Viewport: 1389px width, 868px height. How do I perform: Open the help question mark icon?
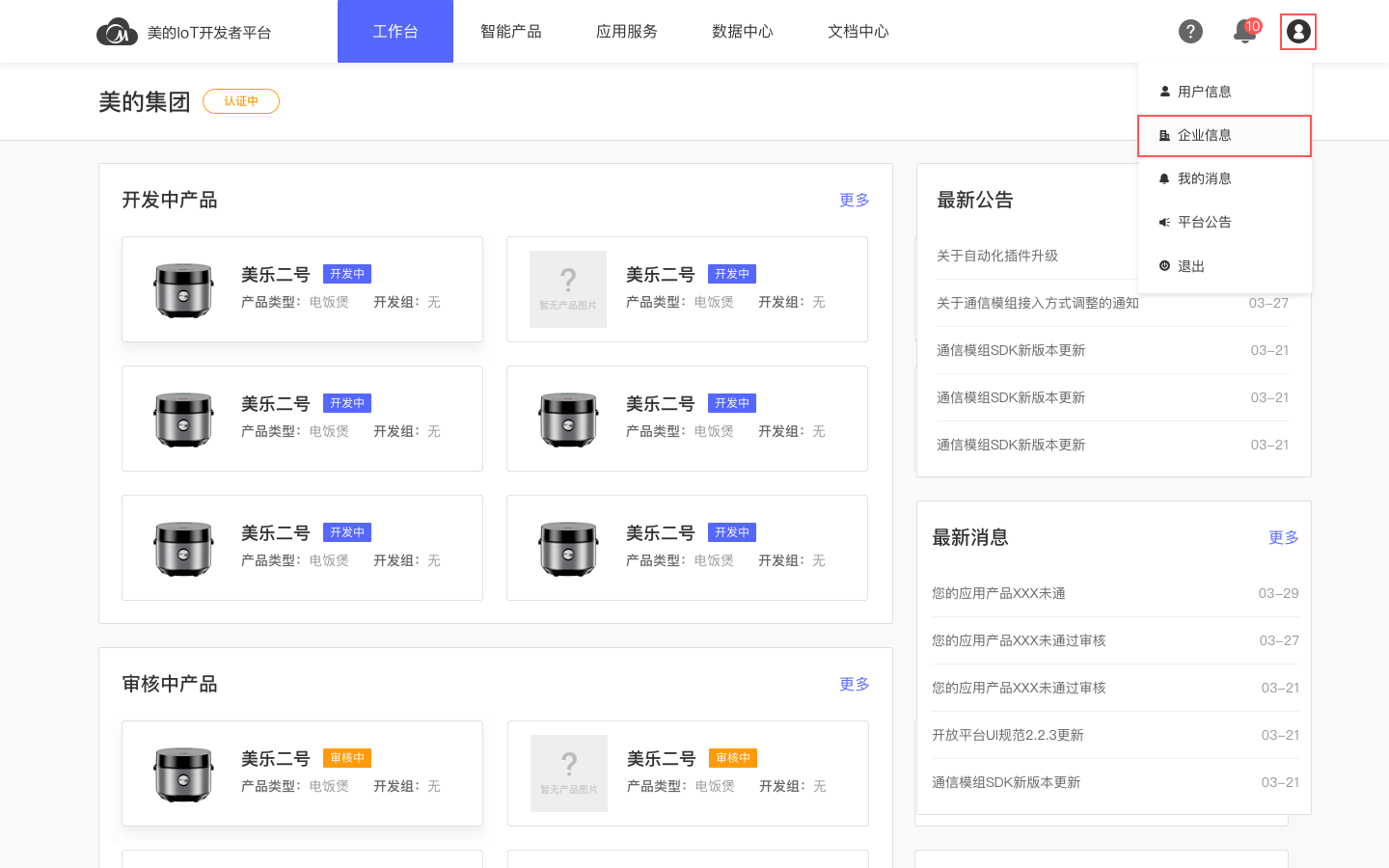point(1190,32)
